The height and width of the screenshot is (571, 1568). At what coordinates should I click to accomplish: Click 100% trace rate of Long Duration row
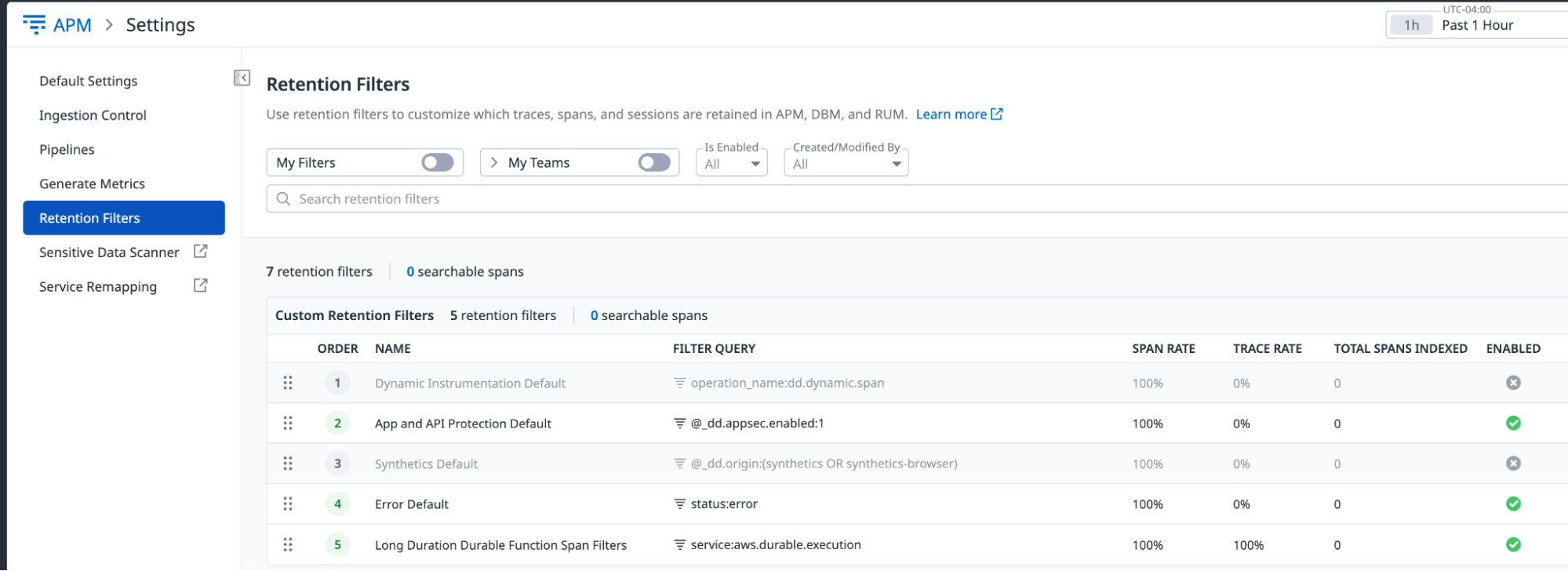1248,545
